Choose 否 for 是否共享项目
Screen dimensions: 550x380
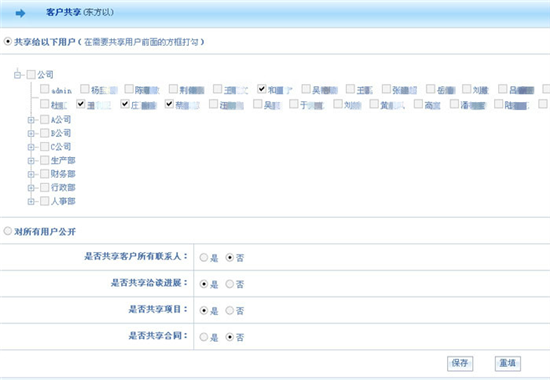(x=229, y=310)
